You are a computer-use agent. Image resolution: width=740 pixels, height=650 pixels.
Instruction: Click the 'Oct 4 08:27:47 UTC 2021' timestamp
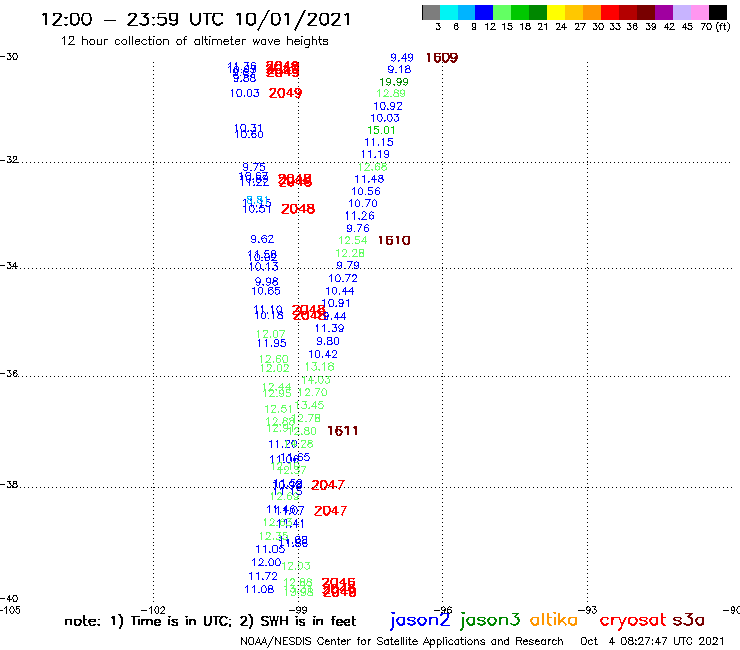pos(652,641)
